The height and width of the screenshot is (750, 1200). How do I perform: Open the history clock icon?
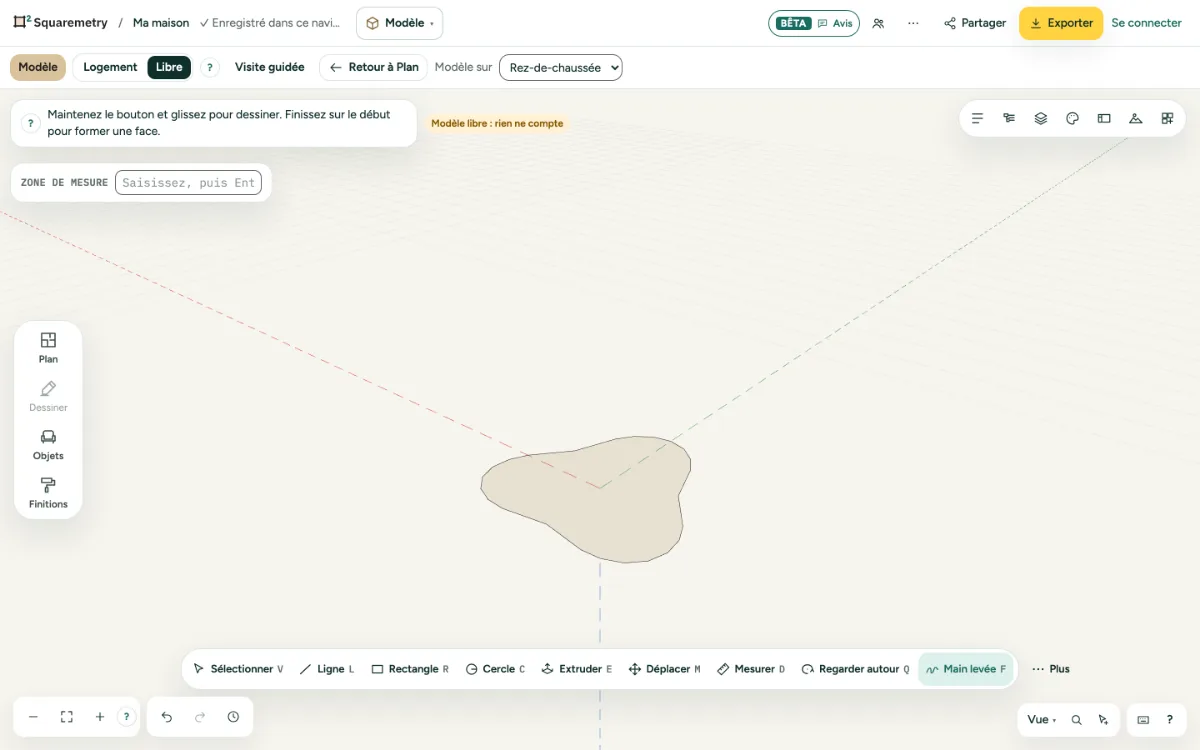[233, 717]
